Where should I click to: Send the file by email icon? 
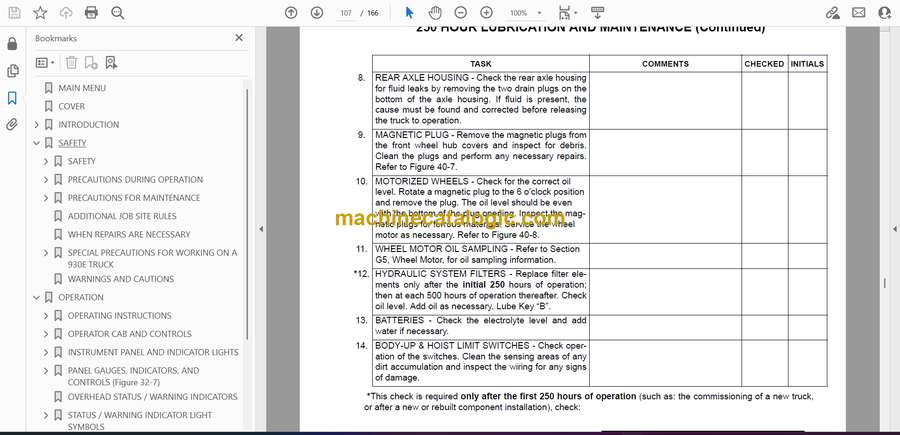859,13
